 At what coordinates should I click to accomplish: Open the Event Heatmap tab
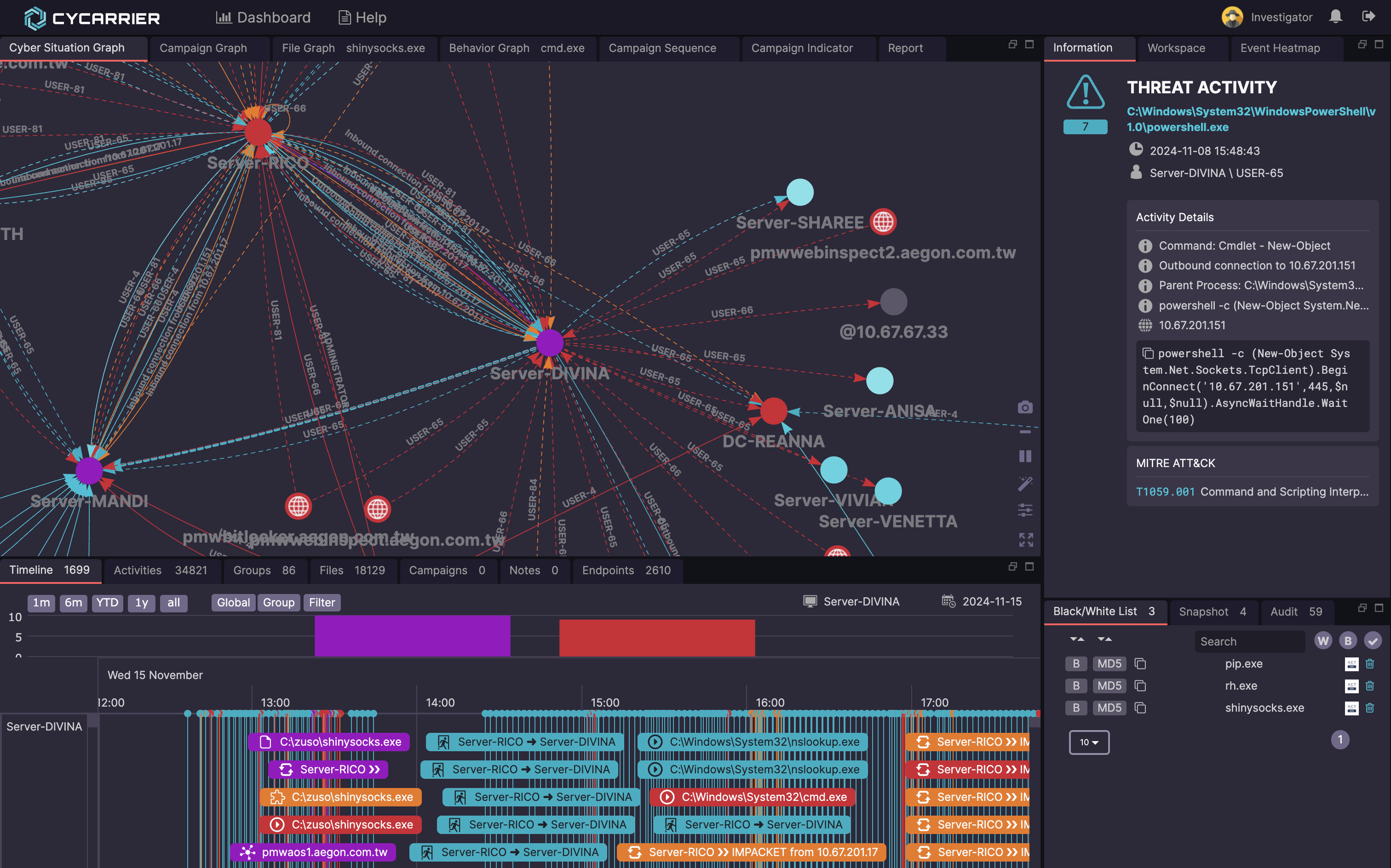point(1280,48)
